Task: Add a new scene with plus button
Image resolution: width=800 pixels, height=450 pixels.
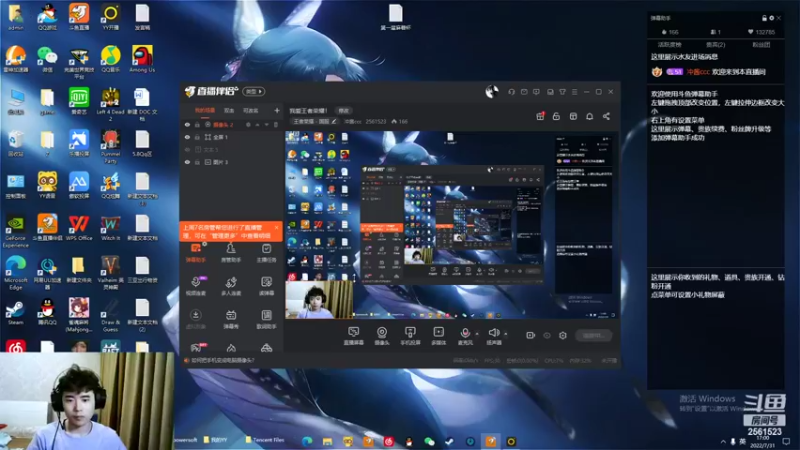Action: click(277, 110)
